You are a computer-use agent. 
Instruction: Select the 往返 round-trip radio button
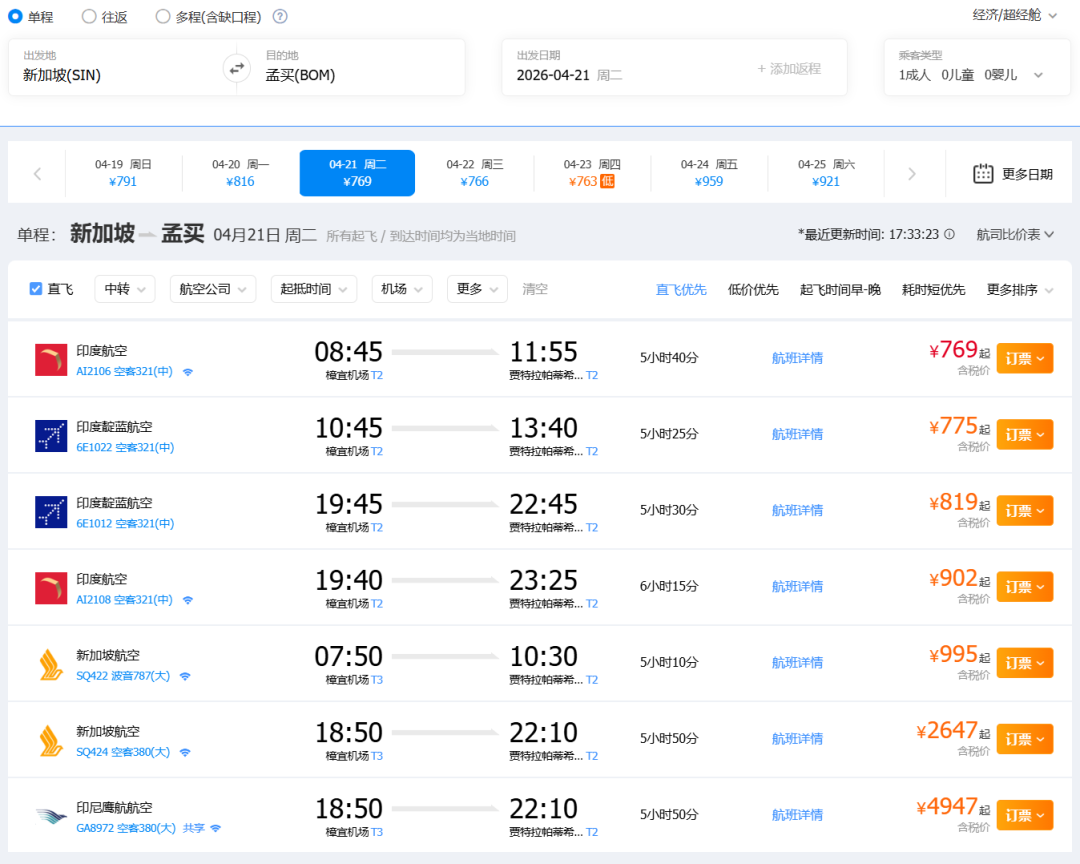coord(89,16)
